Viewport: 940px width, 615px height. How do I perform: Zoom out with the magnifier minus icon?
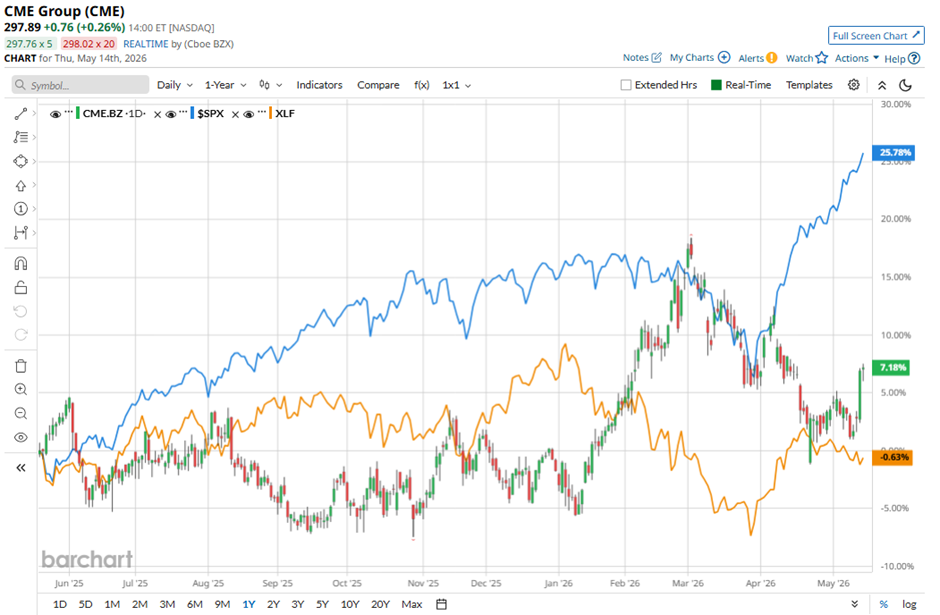click(20, 414)
